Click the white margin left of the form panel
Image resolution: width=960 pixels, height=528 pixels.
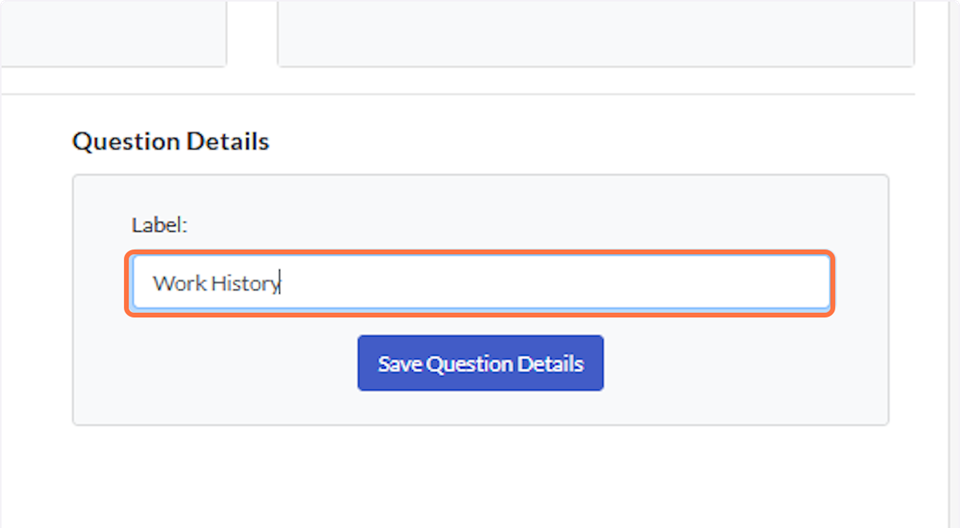point(36,300)
